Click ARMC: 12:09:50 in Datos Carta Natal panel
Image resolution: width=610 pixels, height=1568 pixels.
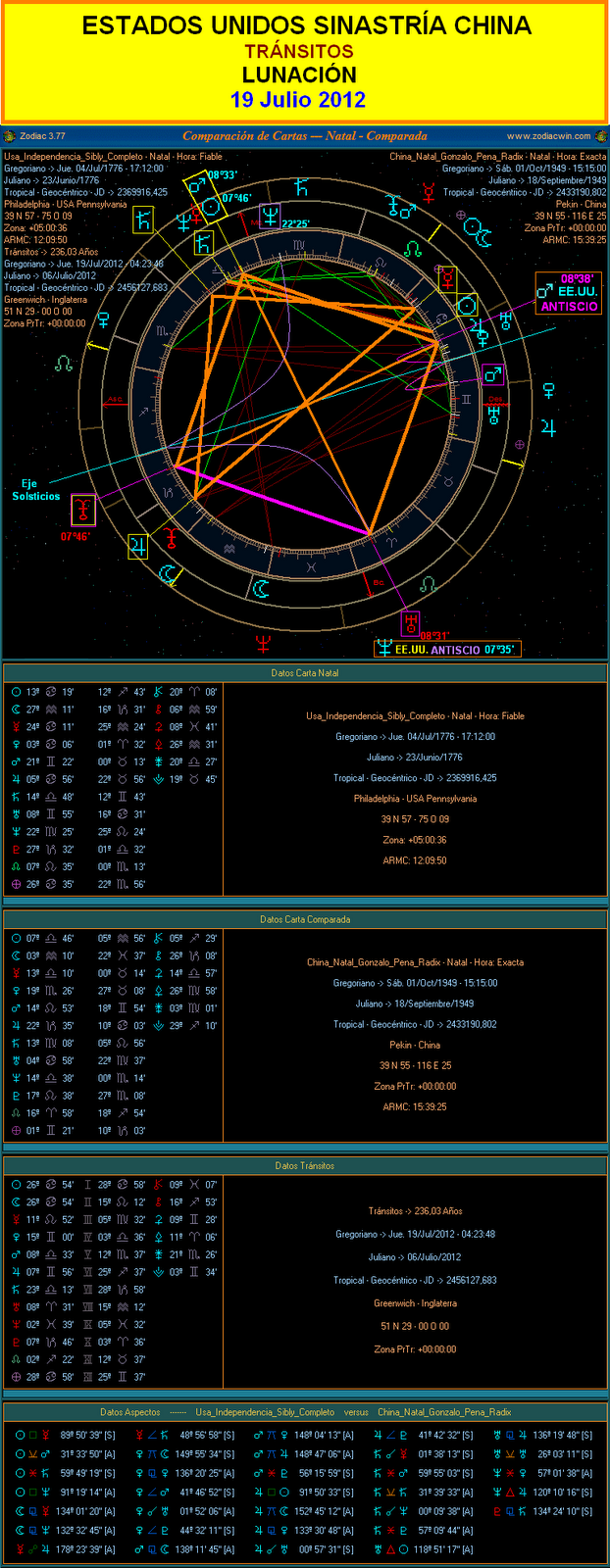click(x=415, y=860)
